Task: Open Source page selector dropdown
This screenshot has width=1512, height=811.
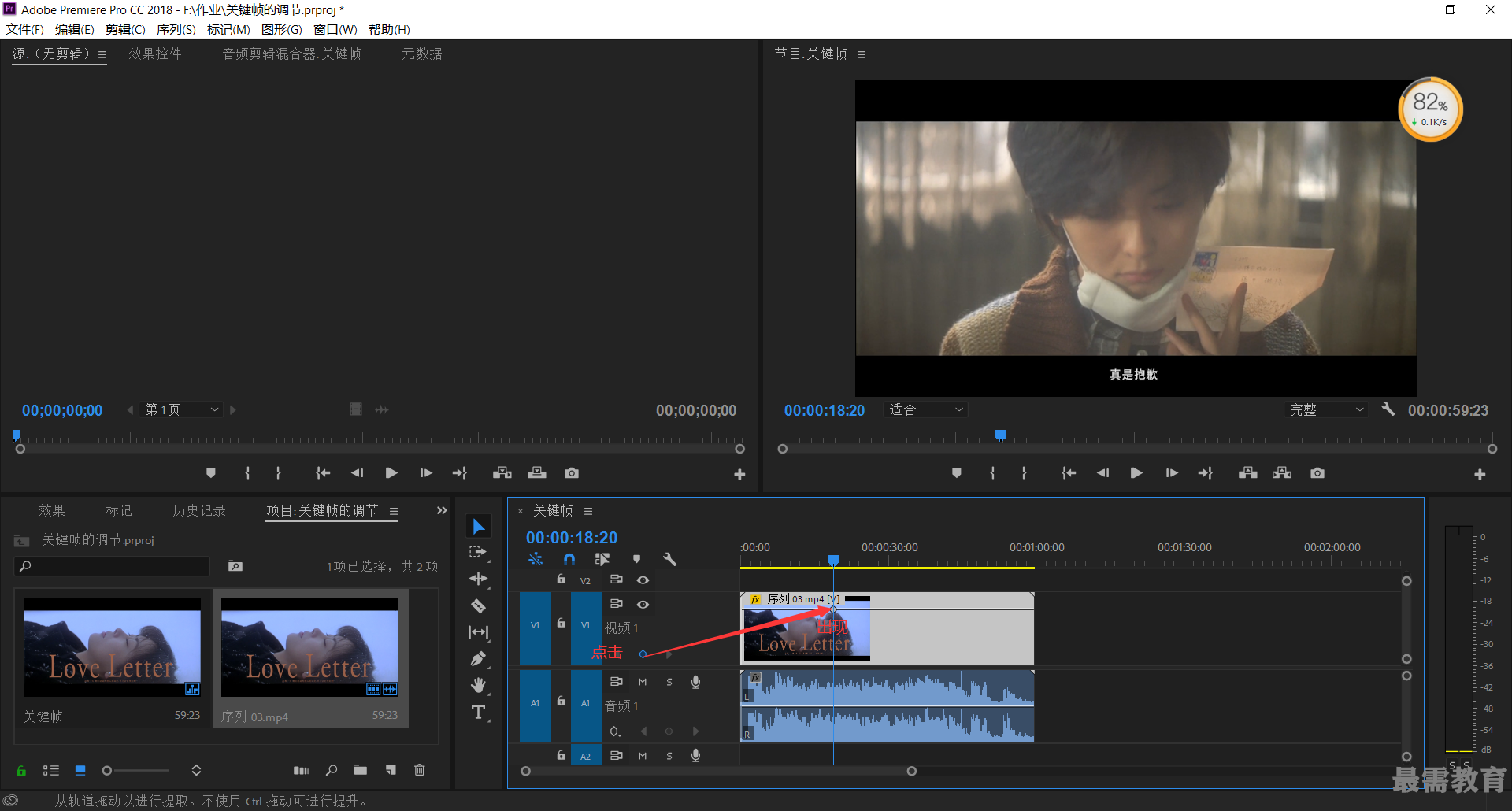Action: click(183, 409)
